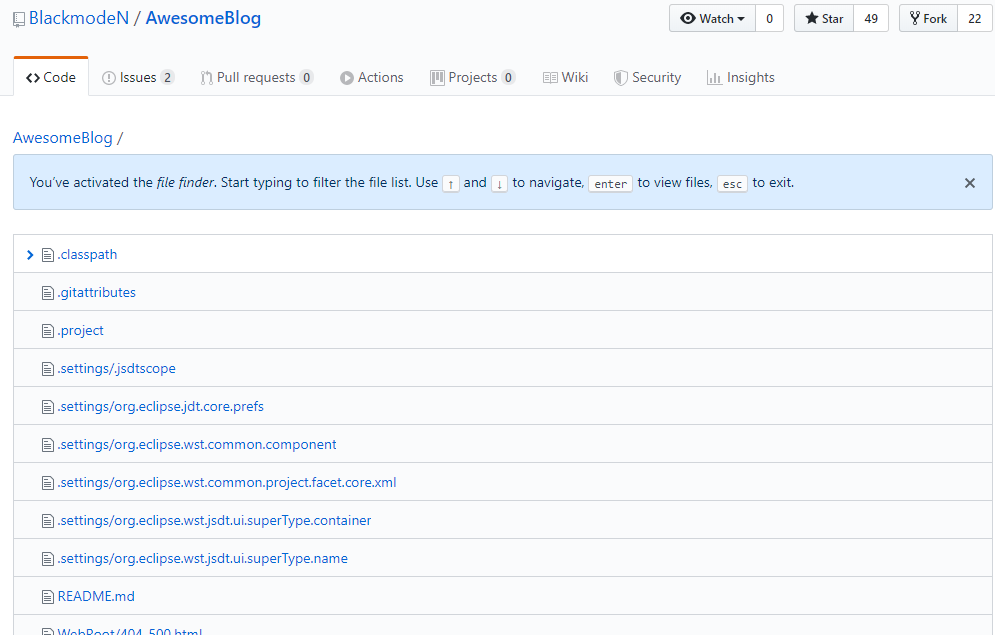Open the AwesomeBlog repository title link
Screen dimensions: 995x635
click(203, 18)
